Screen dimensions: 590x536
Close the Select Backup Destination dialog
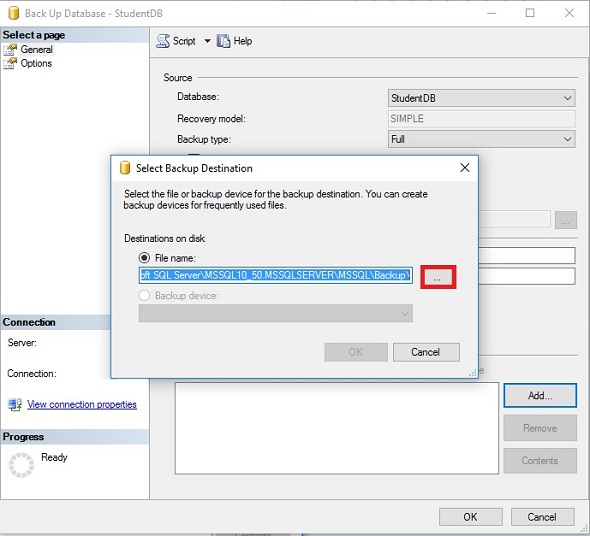465,168
